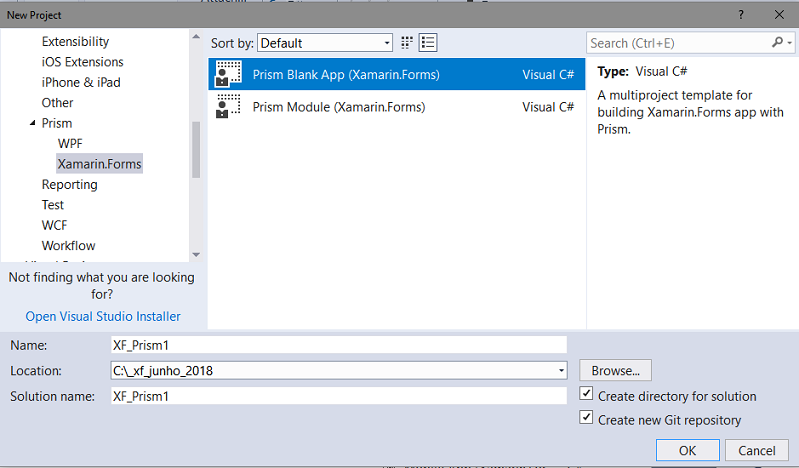Click the Cancel button
This screenshot has width=799, height=468.
(757, 450)
